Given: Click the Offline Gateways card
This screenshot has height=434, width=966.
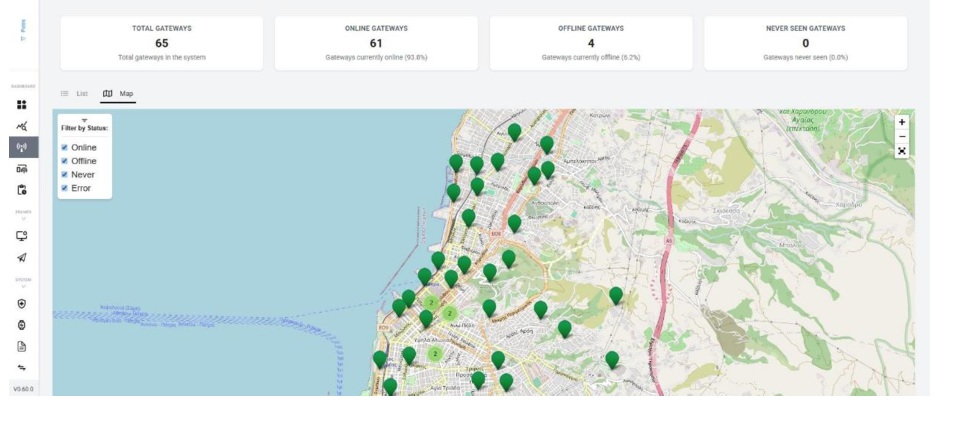Looking at the screenshot, I should (591, 43).
